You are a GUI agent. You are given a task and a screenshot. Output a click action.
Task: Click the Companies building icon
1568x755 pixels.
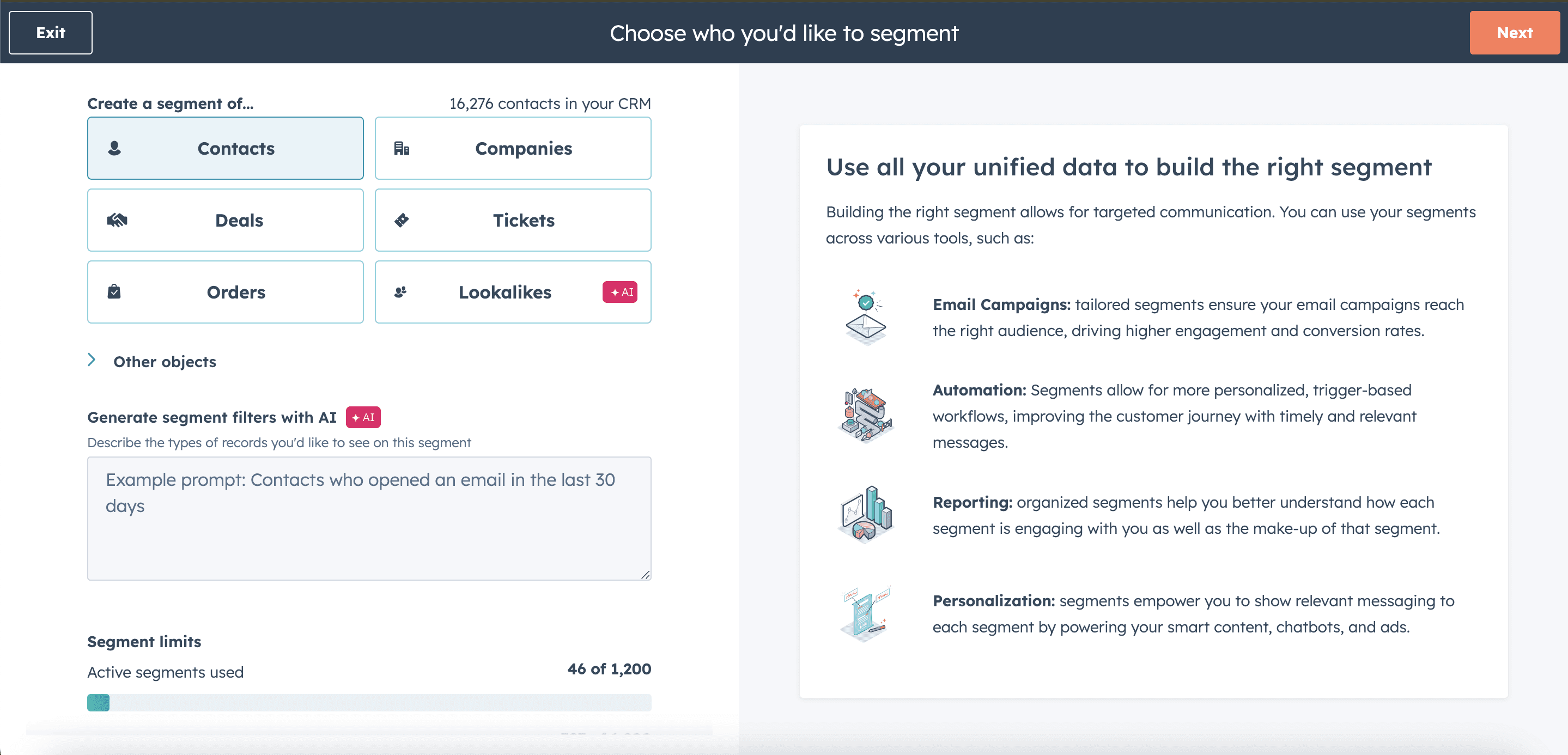(402, 148)
